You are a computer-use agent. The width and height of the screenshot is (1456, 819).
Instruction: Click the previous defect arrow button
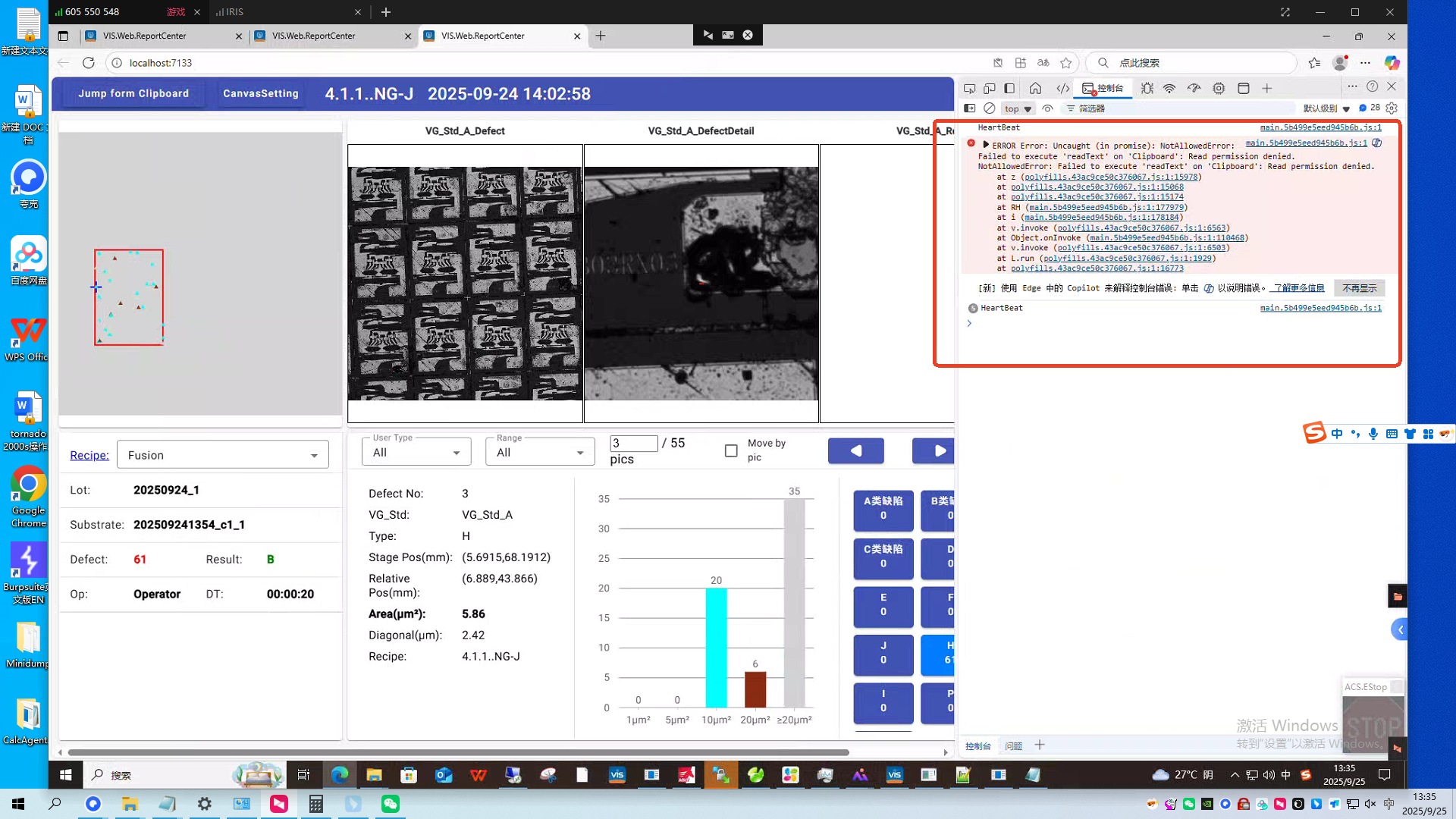pyautogui.click(x=855, y=450)
